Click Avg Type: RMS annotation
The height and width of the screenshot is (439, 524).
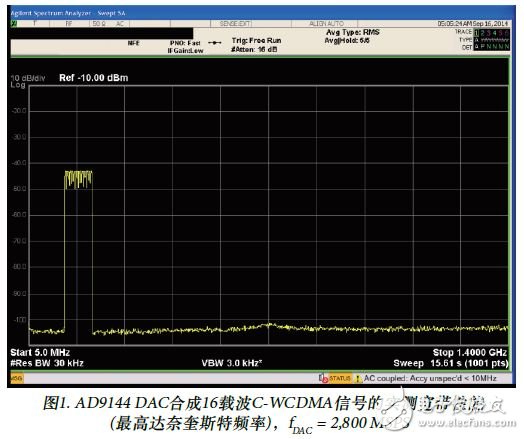pos(353,32)
